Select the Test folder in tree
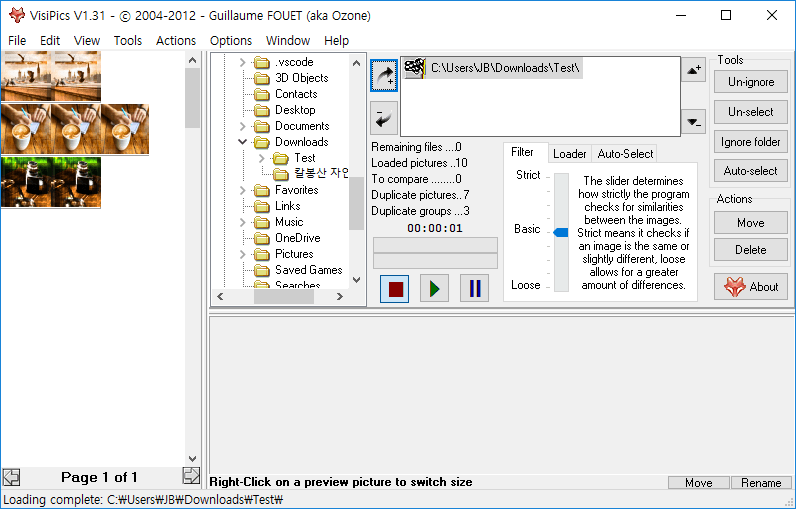The width and height of the screenshot is (796, 509). point(294,158)
